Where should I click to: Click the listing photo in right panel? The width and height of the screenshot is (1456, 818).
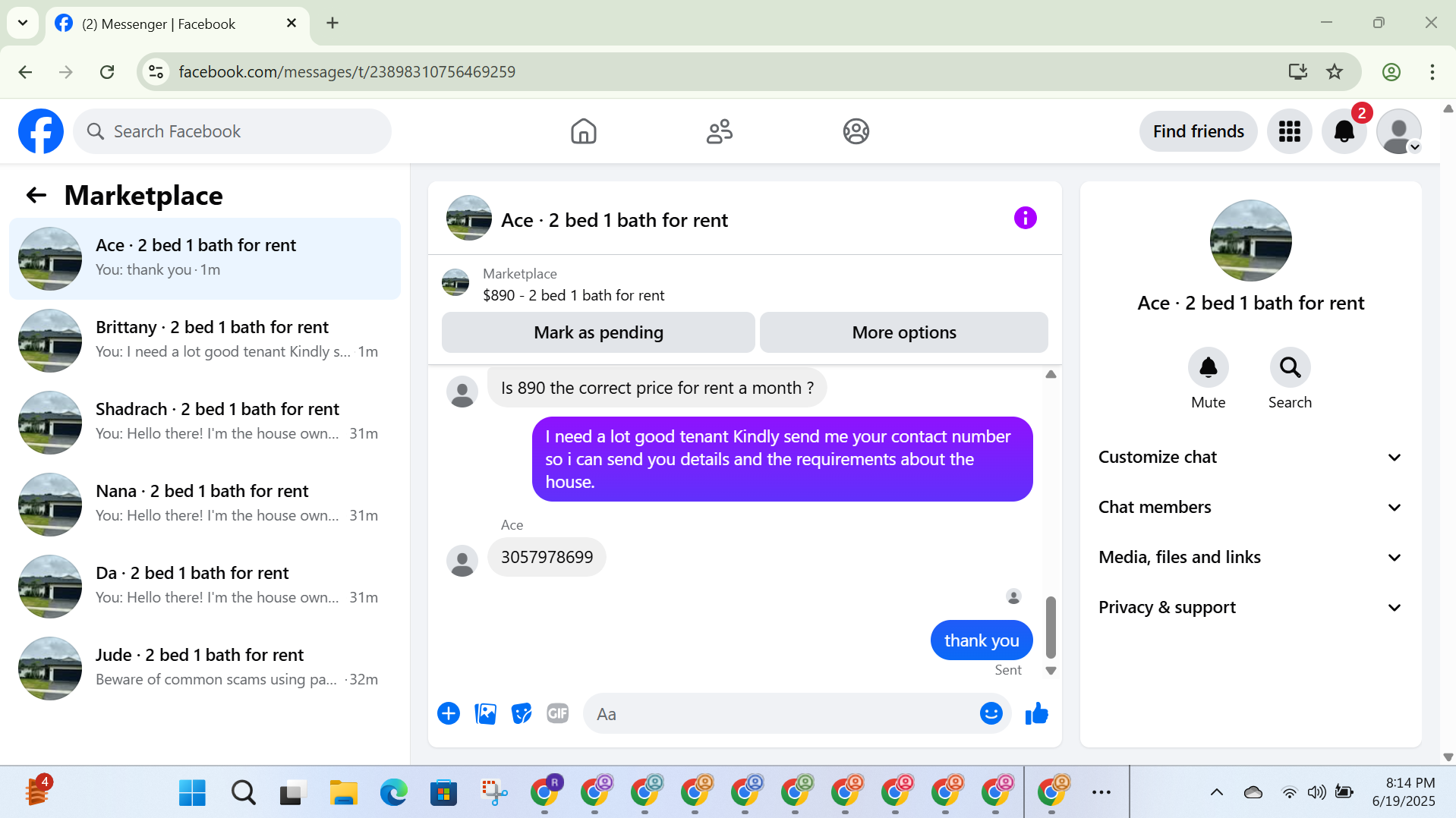(x=1250, y=241)
